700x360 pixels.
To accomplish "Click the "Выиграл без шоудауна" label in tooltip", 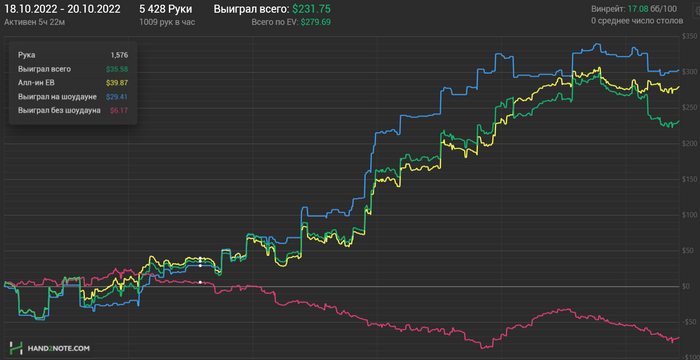I will [x=59, y=110].
